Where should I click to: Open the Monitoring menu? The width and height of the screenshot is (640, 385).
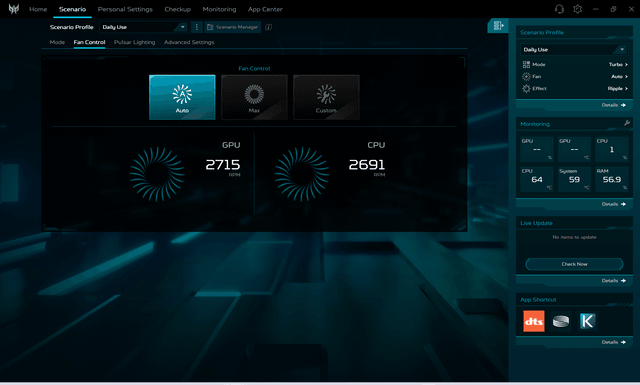219,9
